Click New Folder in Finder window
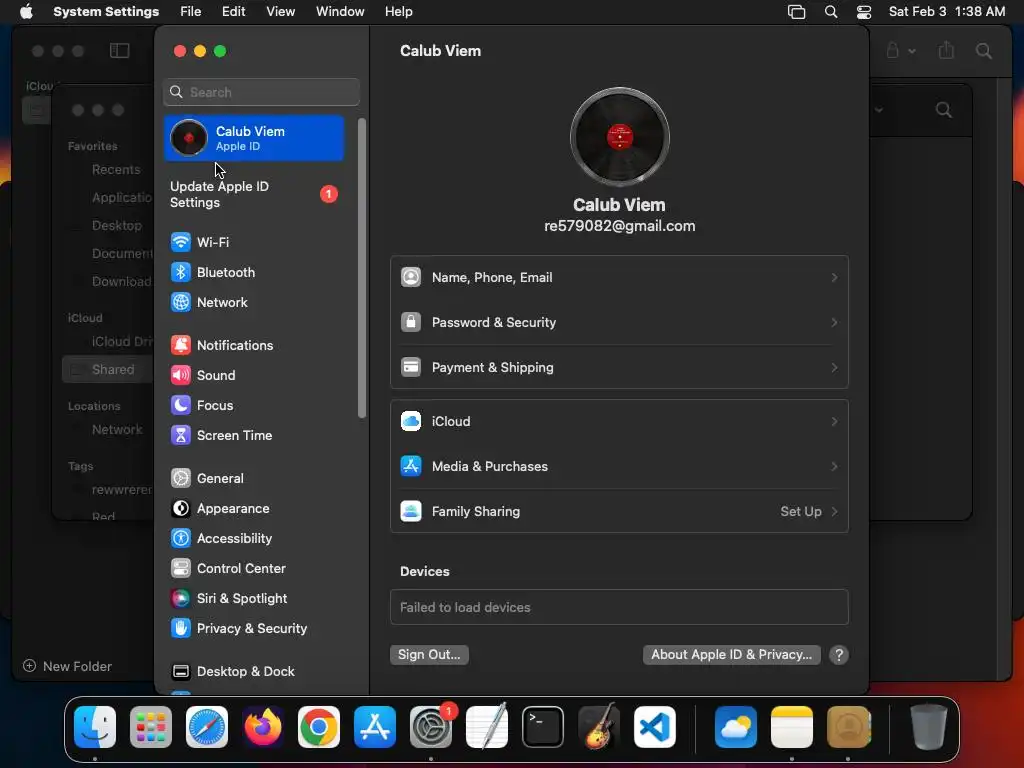Screen dimensions: 1024x768 [x=67, y=667]
